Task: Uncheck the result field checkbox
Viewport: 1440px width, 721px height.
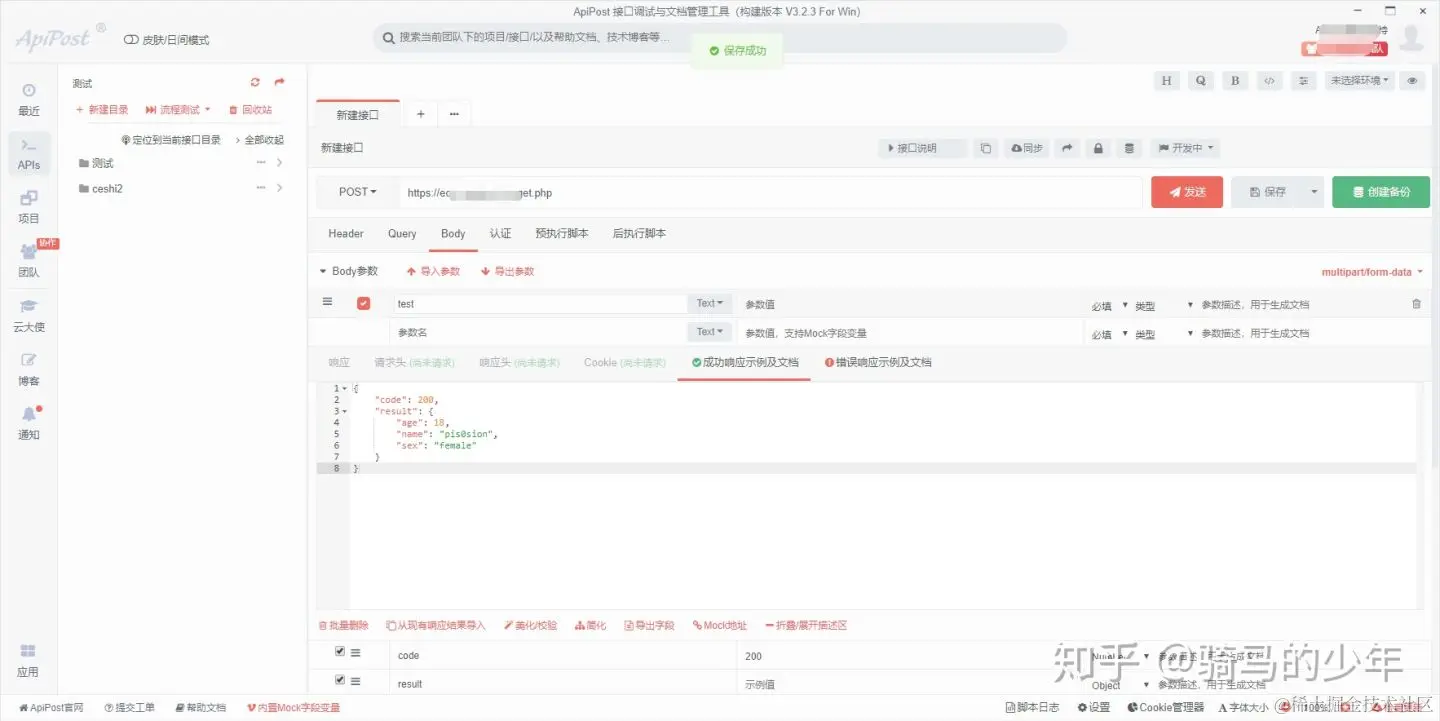Action: coord(340,680)
